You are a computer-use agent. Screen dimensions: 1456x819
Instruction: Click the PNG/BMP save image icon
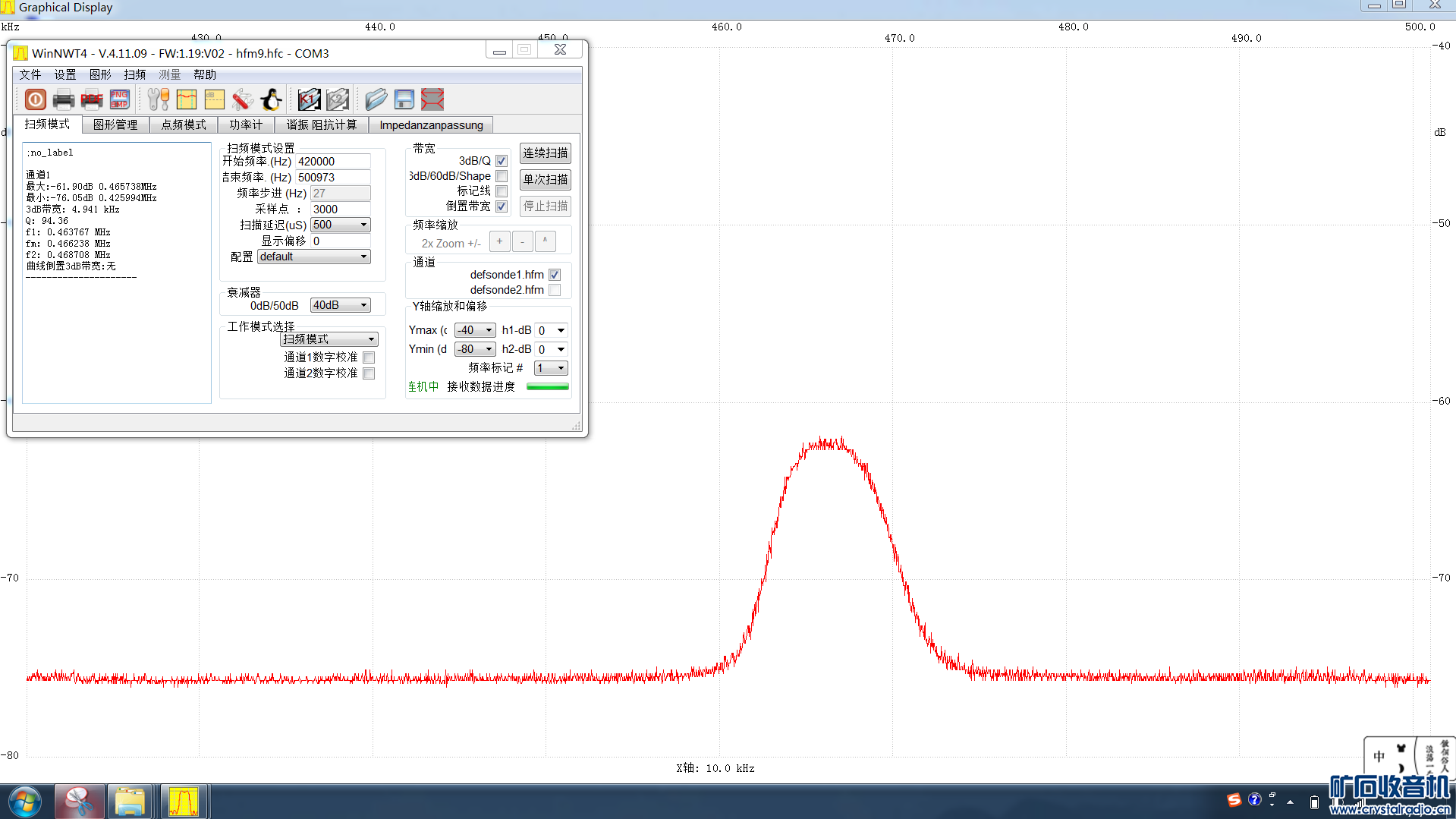(120, 99)
